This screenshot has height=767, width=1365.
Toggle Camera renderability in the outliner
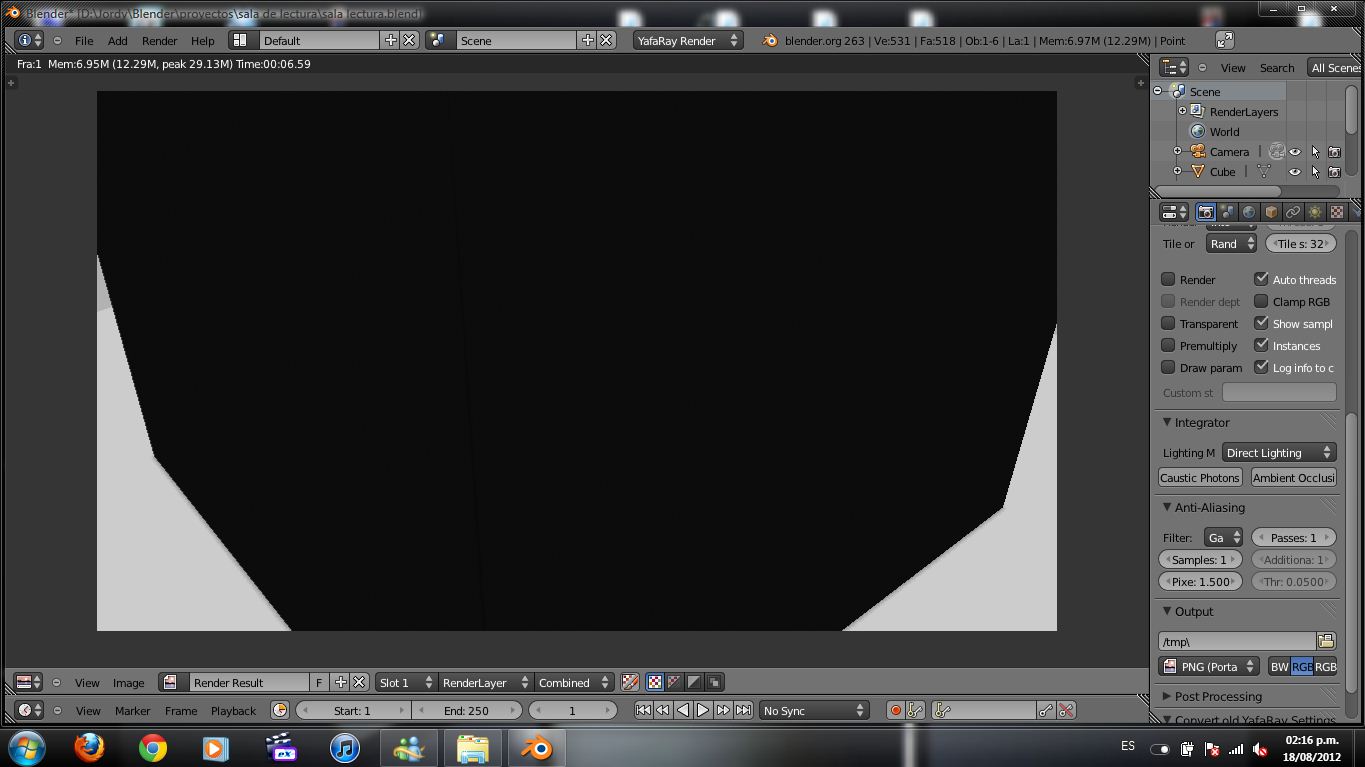(1334, 152)
